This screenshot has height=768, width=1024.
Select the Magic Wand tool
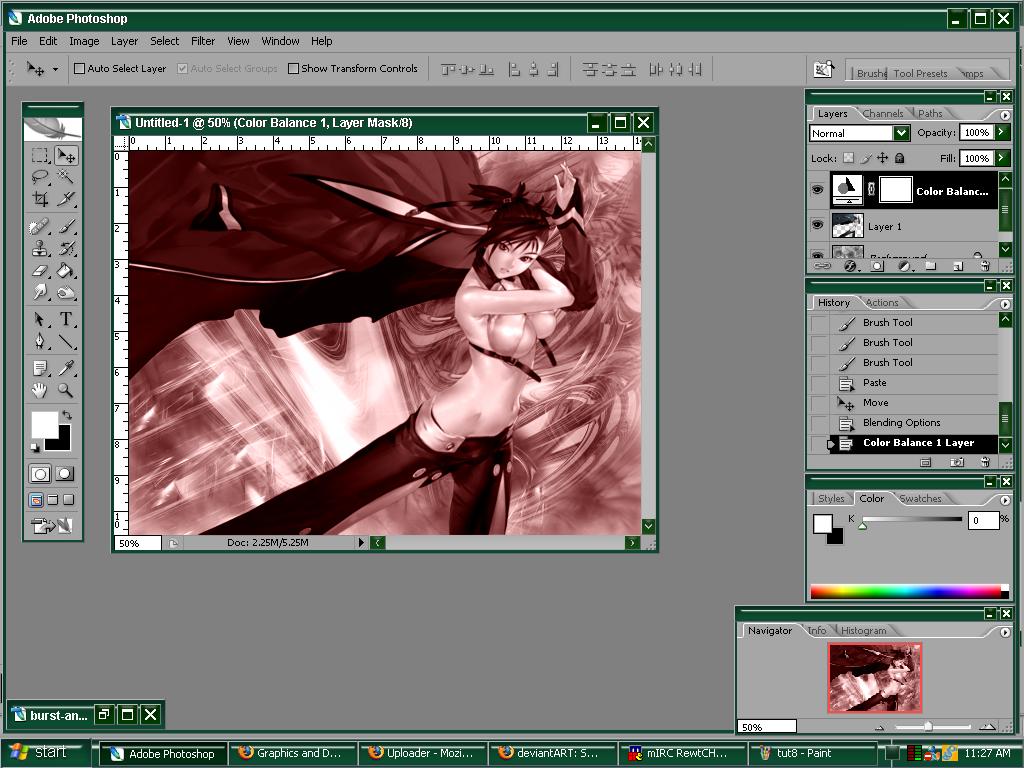(65, 177)
